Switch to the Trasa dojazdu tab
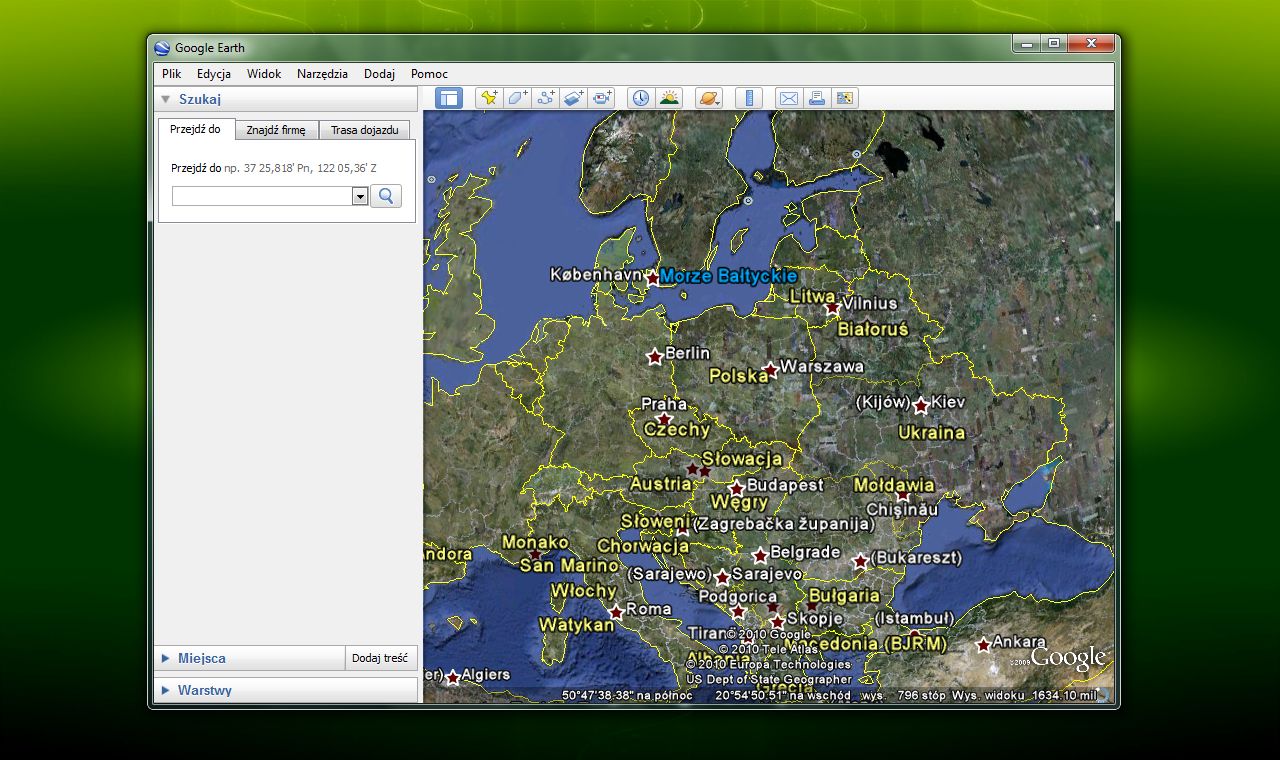 364,130
